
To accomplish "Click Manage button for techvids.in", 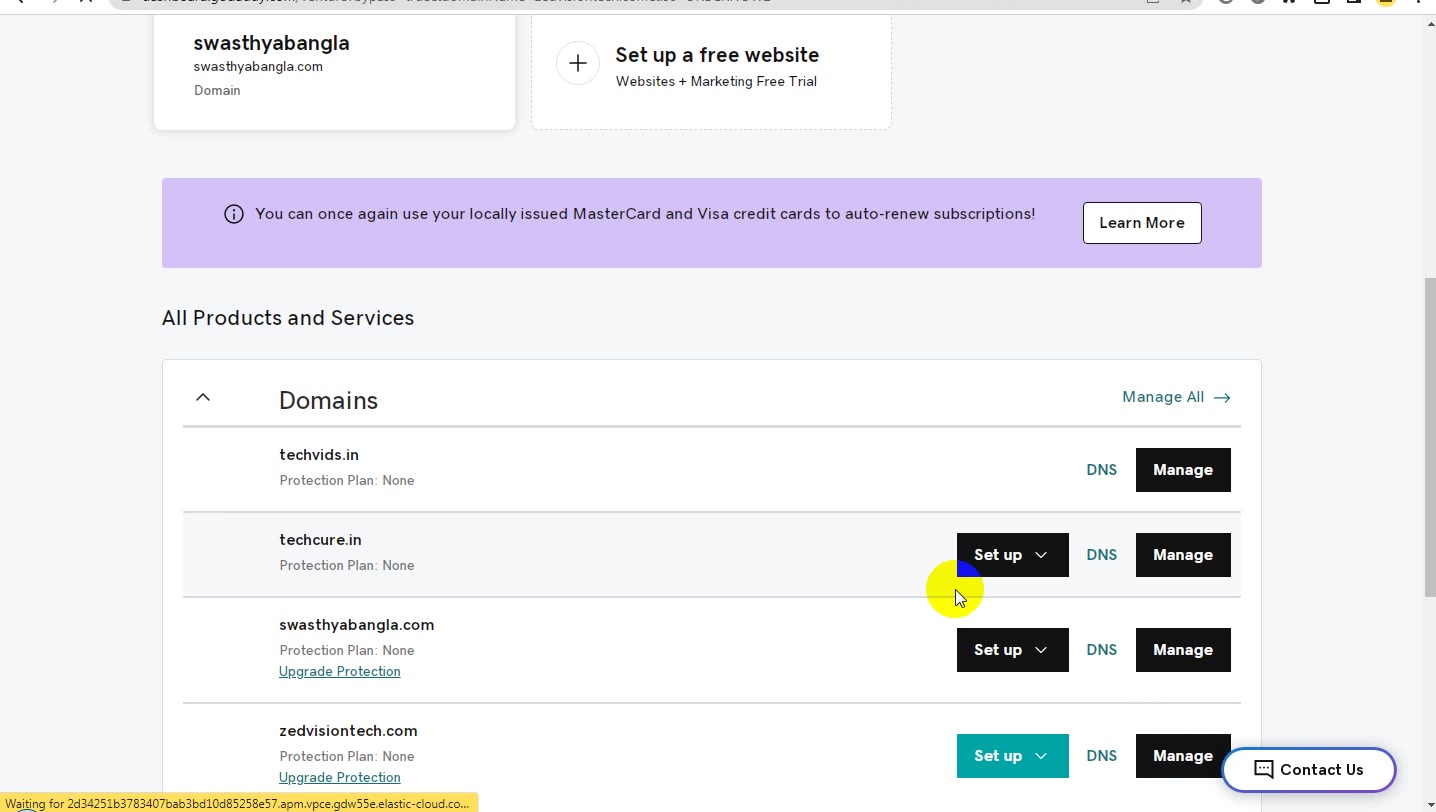I will click(1183, 470).
